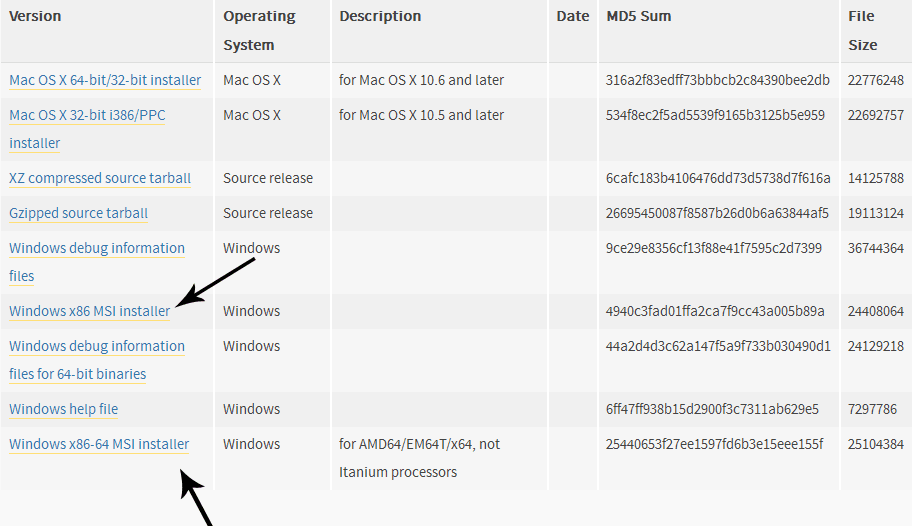Screen dimensions: 912x526
Task: Click the Date column header
Action: click(x=573, y=16)
